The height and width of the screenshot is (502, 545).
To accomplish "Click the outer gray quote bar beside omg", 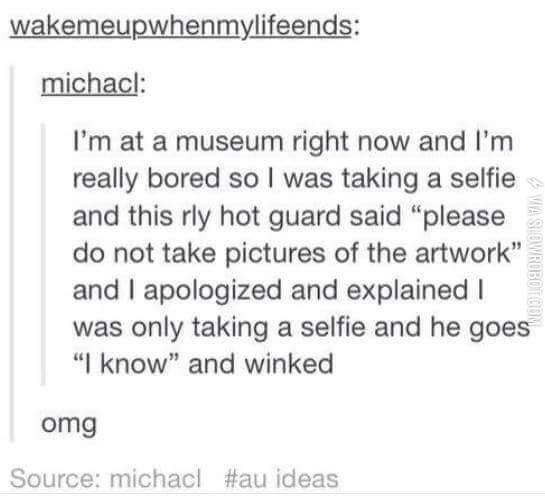I will (12, 254).
